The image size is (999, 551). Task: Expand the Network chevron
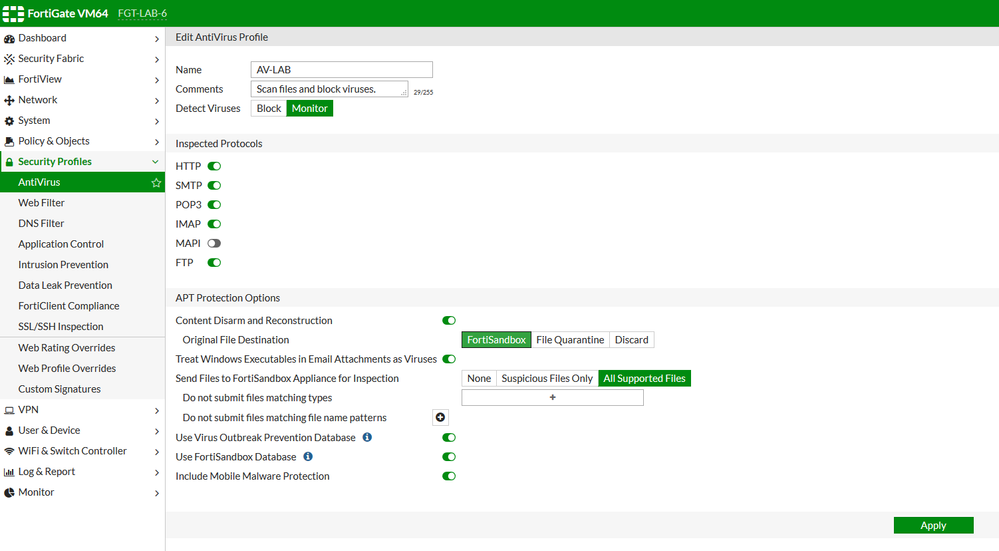[x=157, y=101]
